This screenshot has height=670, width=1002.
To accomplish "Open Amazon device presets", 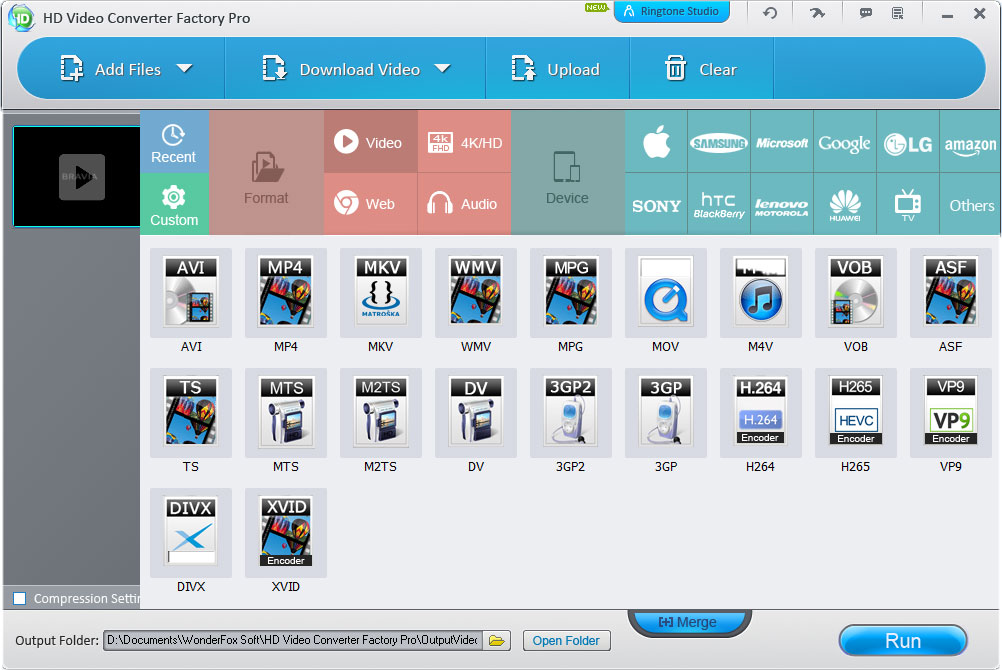I will [x=970, y=142].
